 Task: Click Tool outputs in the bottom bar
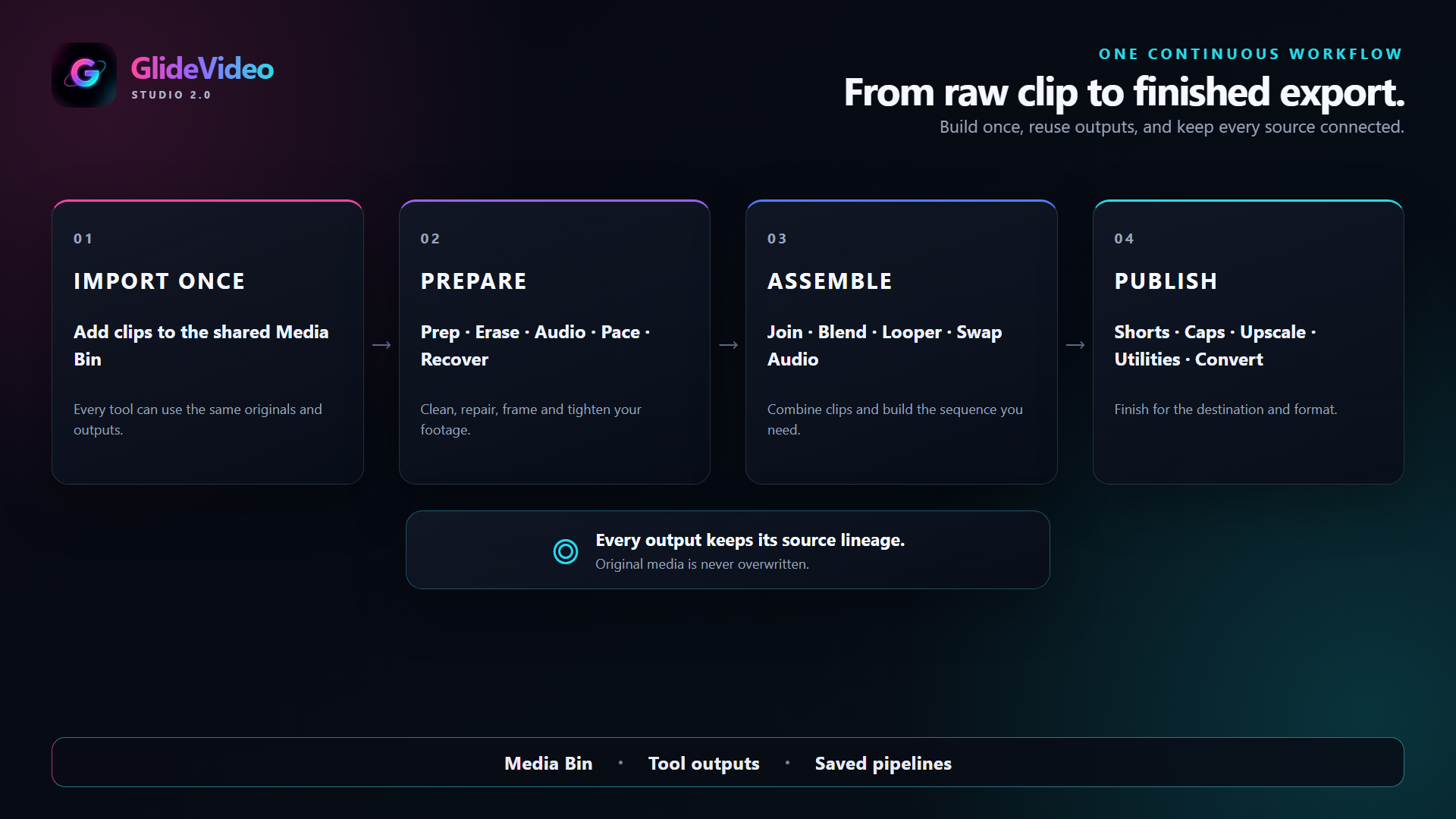coord(704,763)
